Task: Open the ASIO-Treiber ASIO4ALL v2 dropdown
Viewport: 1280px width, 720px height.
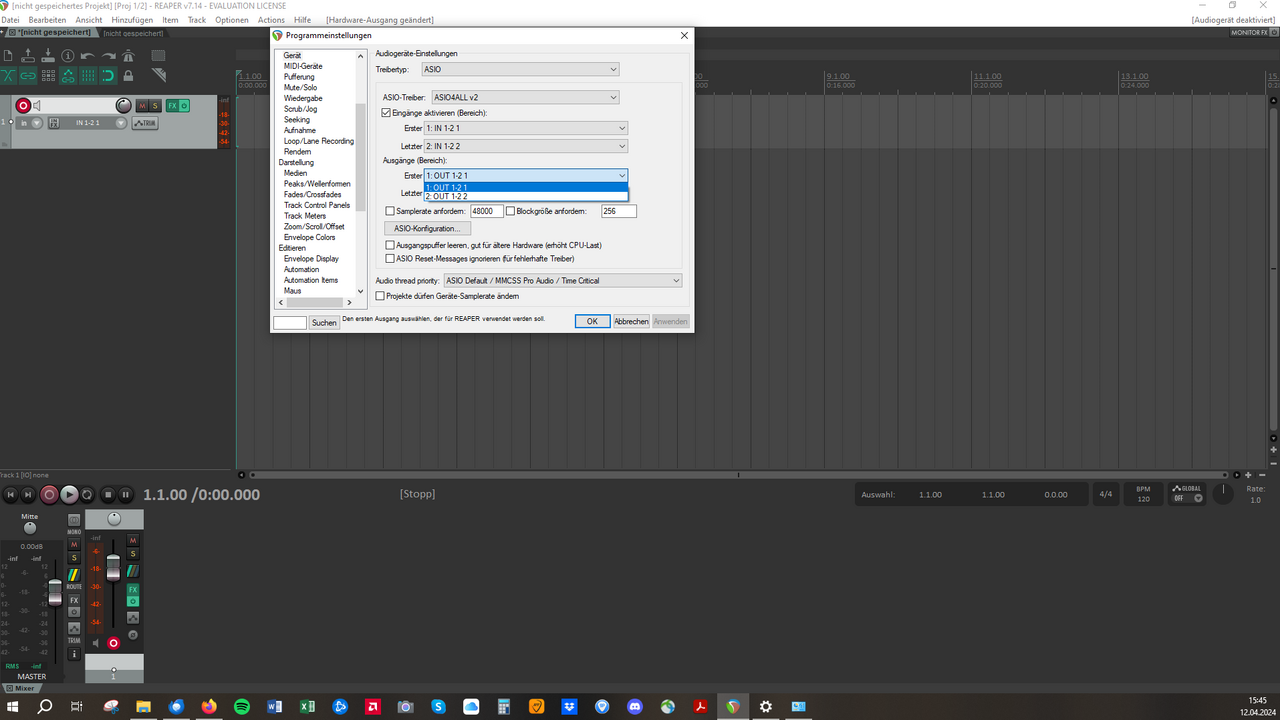Action: pos(524,97)
